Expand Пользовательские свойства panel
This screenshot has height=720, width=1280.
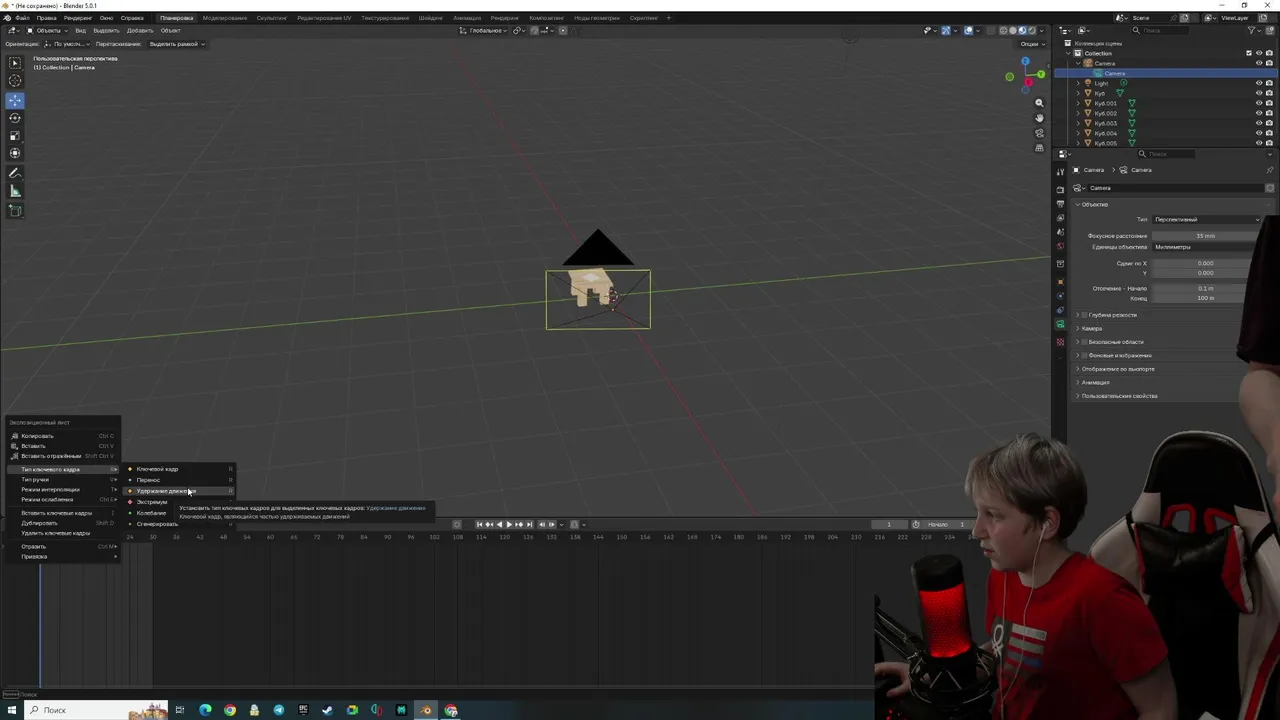point(1118,396)
